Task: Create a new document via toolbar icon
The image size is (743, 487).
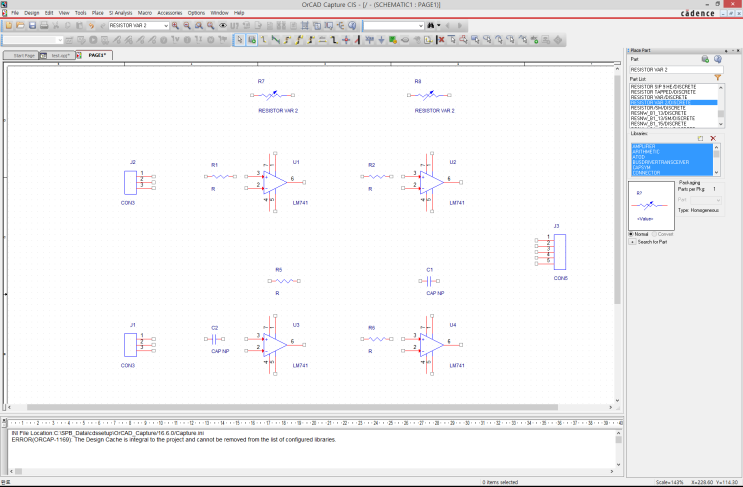Action: click(x=9, y=25)
